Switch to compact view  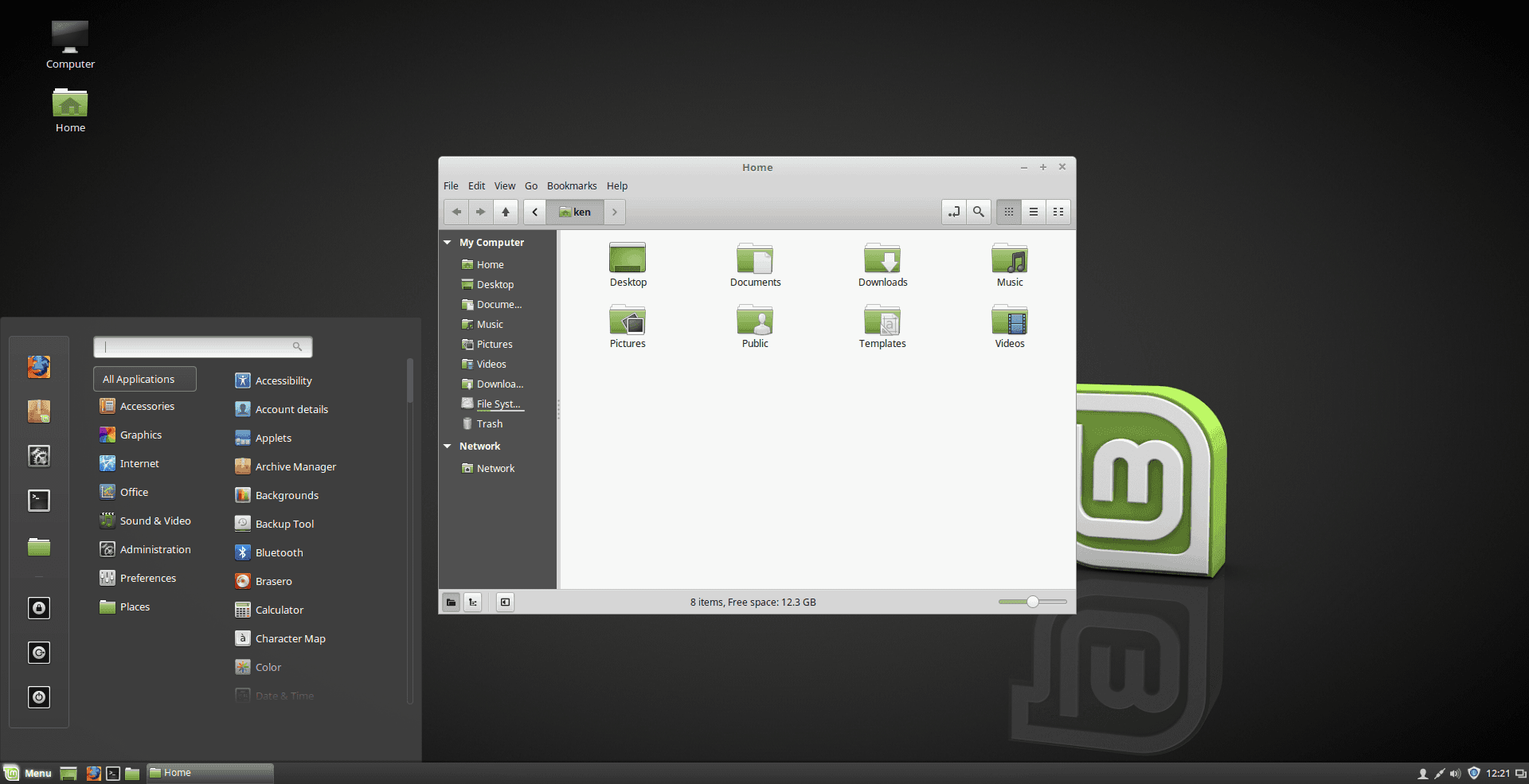click(x=1058, y=212)
